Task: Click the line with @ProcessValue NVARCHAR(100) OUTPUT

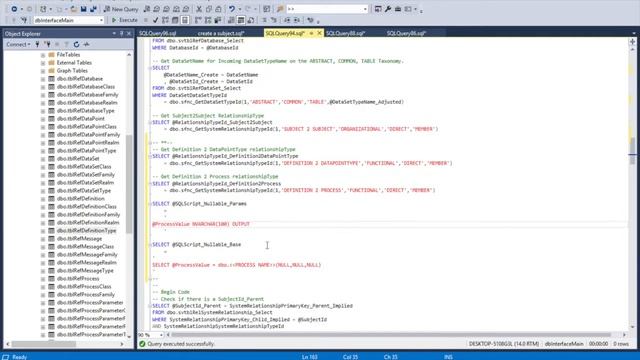Action: [x=201, y=224]
